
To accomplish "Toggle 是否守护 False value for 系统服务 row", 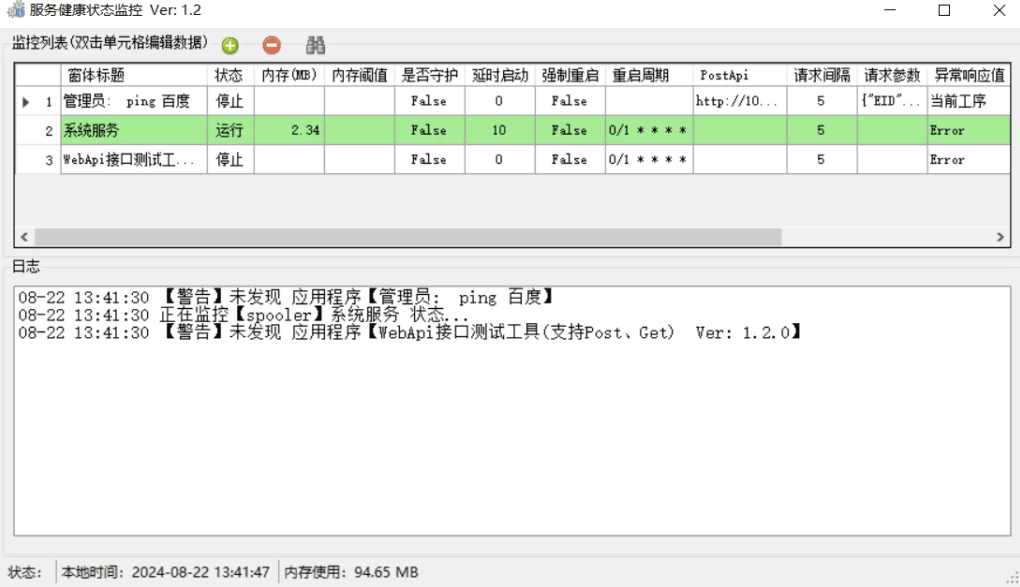I will click(x=428, y=130).
